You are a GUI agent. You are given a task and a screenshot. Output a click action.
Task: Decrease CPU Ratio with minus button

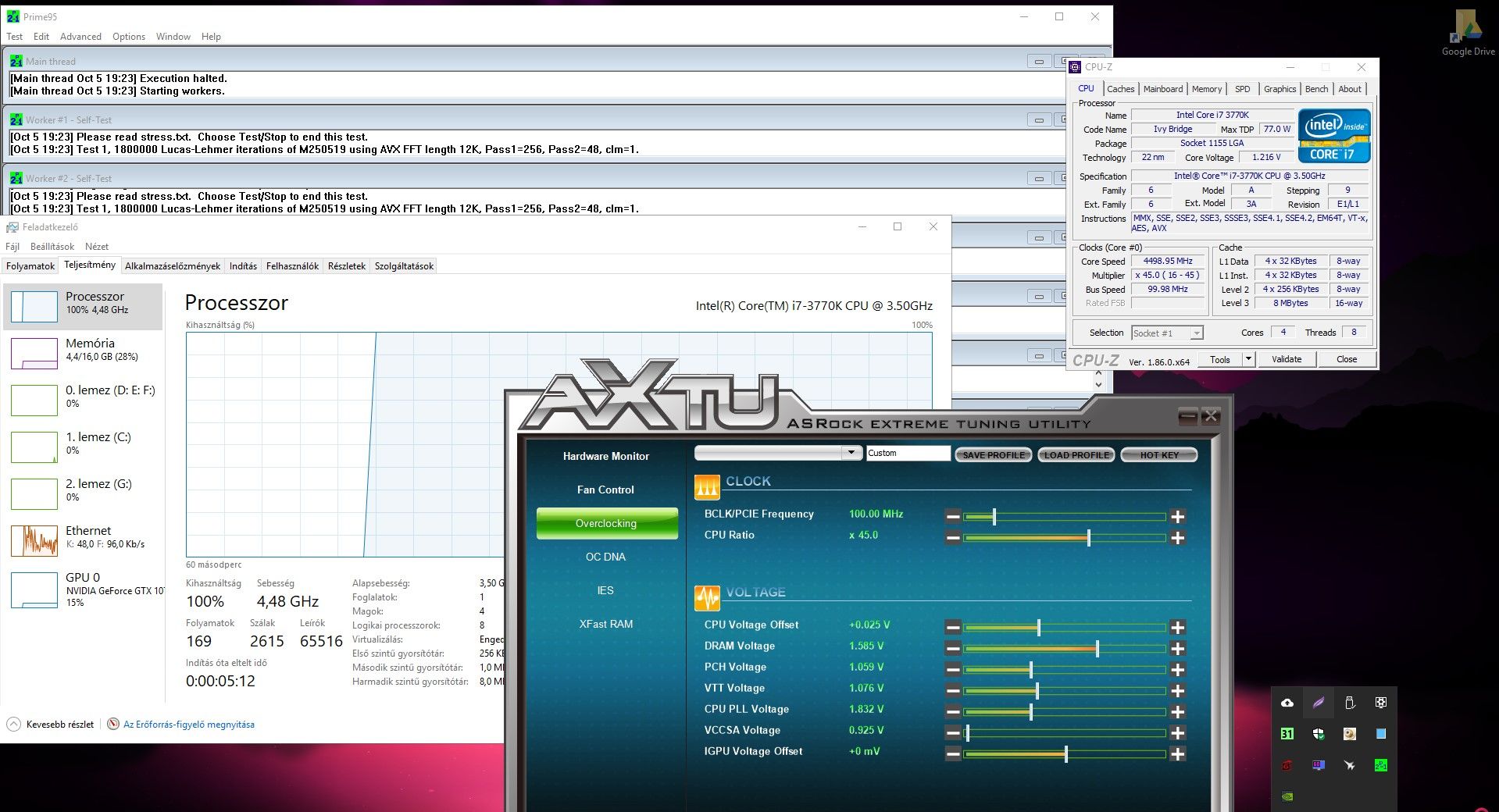953,537
